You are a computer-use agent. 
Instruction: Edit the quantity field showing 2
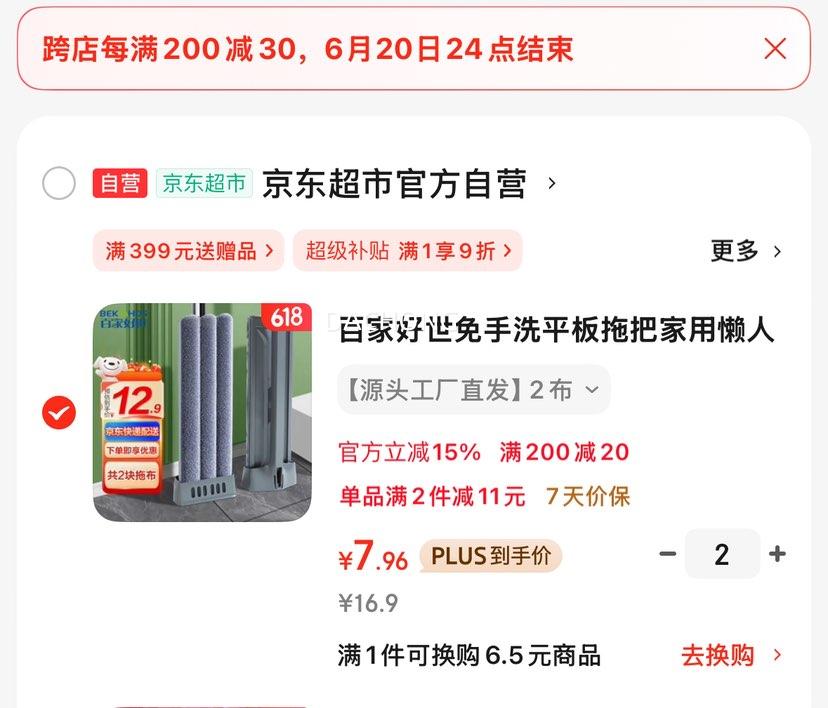click(722, 554)
